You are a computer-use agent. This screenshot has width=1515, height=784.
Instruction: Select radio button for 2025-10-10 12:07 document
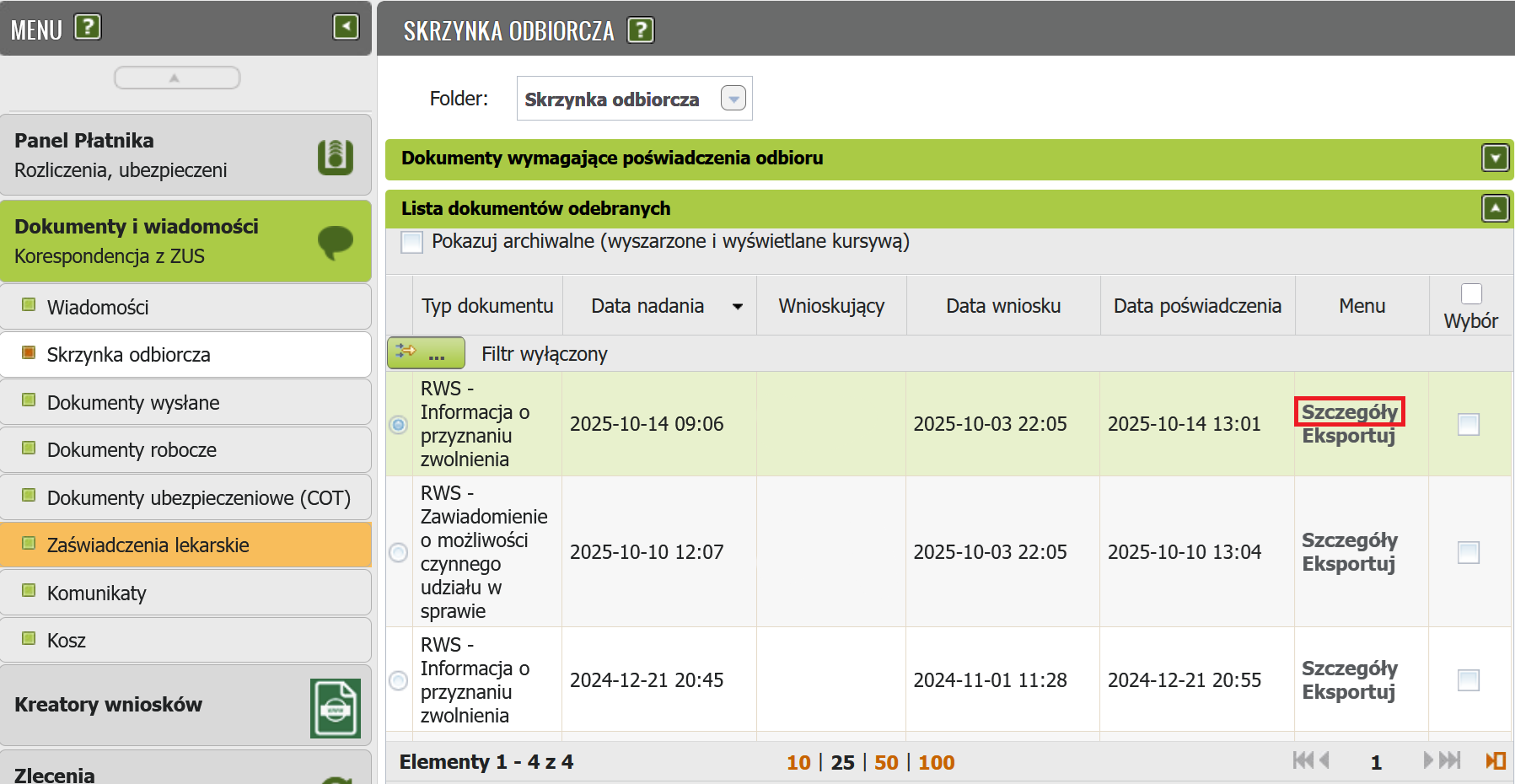(x=398, y=552)
